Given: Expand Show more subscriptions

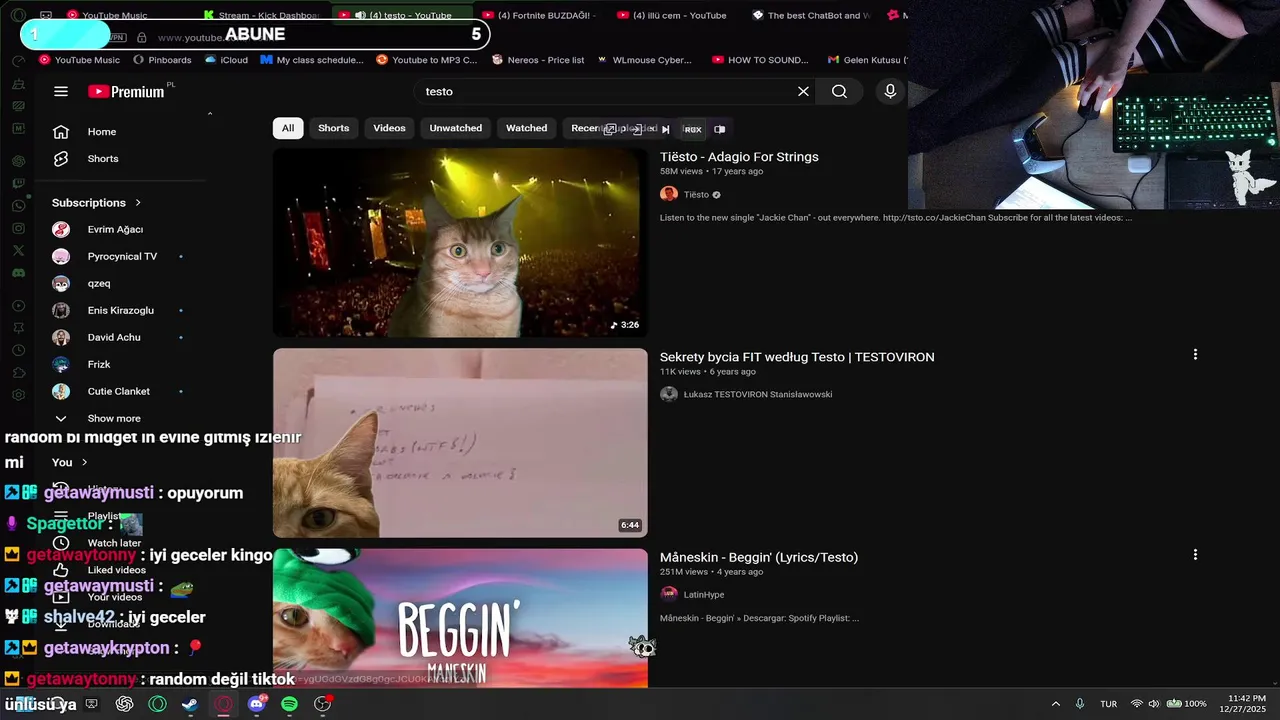Looking at the screenshot, I should pyautogui.click(x=114, y=418).
